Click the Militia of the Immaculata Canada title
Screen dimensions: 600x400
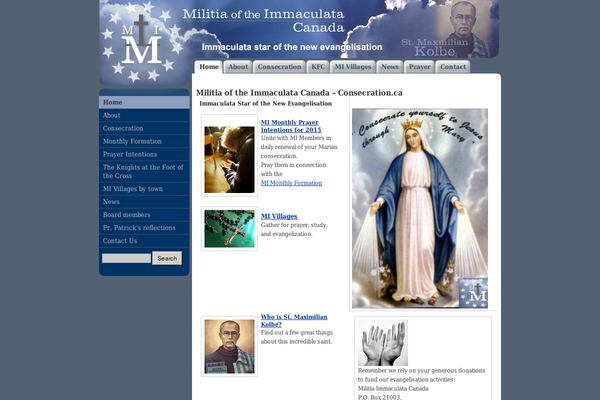tap(263, 21)
